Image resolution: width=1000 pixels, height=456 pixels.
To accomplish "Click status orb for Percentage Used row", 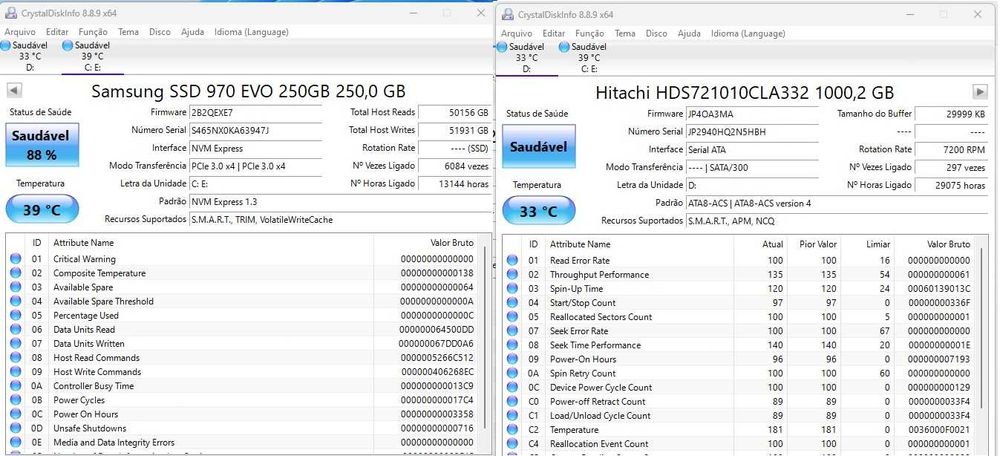I will 15,315.
